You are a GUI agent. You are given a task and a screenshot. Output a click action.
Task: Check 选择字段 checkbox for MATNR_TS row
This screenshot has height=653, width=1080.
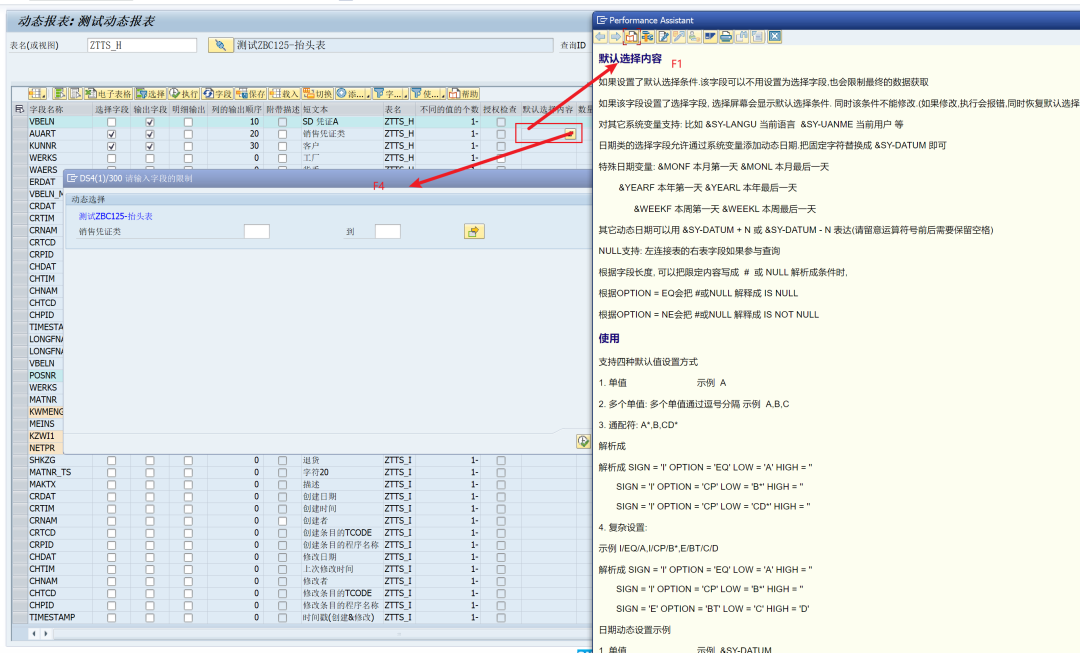112,473
